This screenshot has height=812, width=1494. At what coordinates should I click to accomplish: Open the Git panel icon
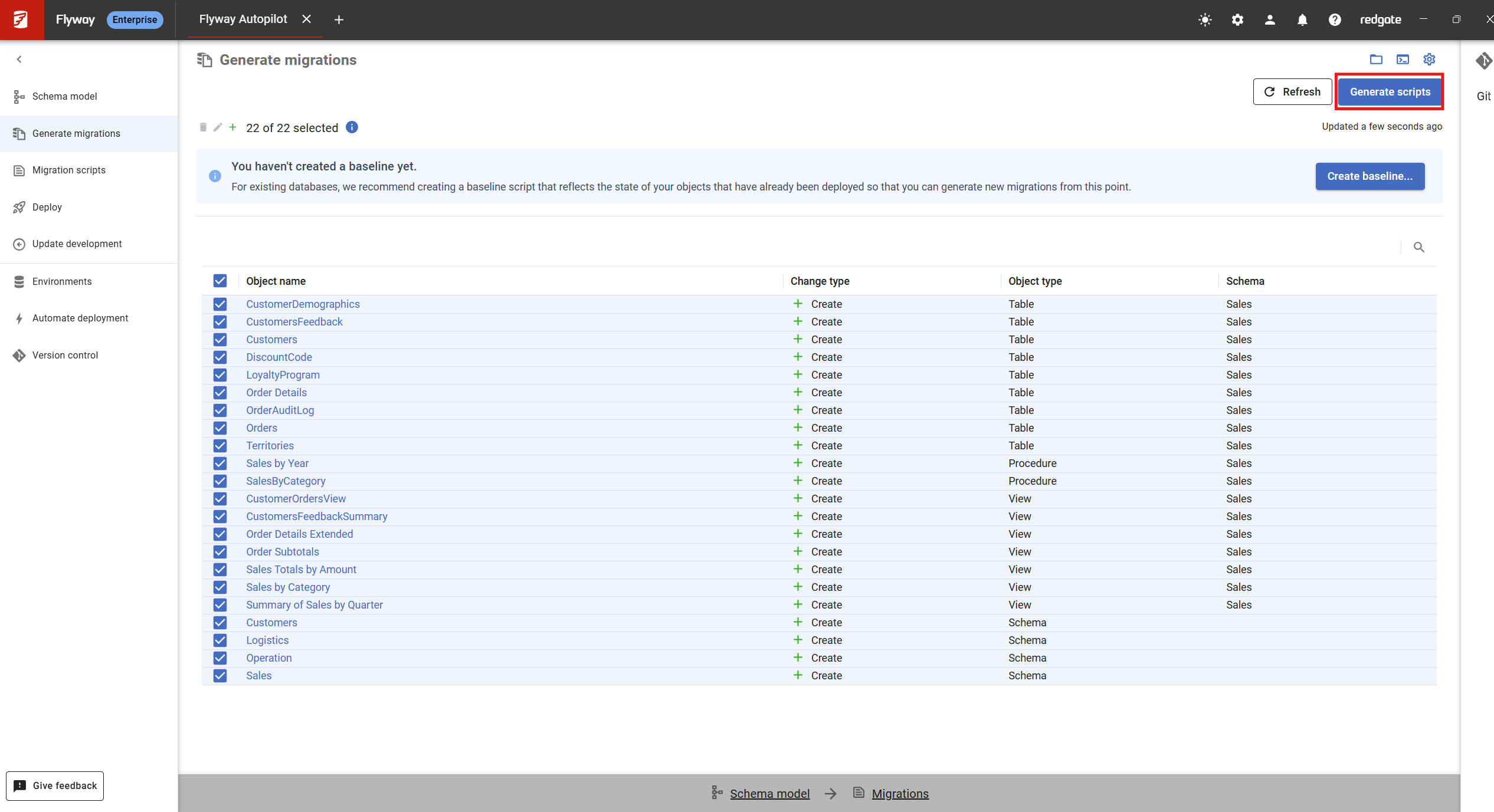click(1483, 61)
